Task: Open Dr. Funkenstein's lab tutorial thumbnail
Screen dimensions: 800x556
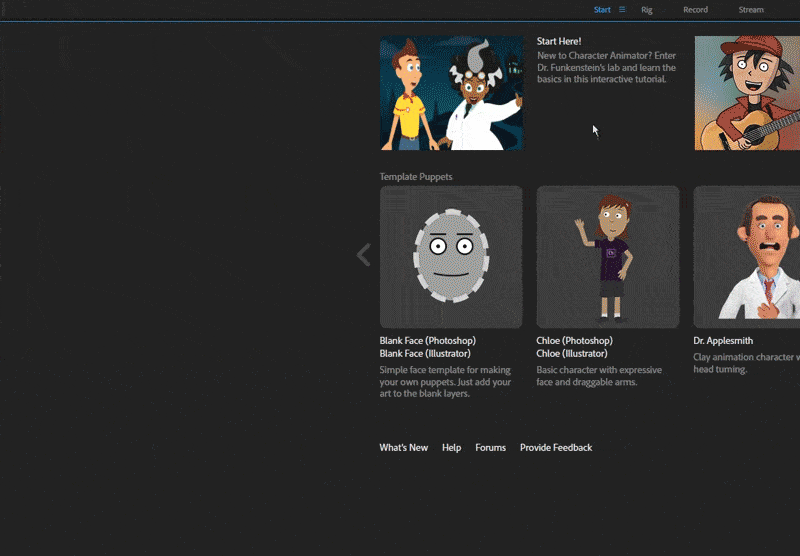Action: coord(451,93)
